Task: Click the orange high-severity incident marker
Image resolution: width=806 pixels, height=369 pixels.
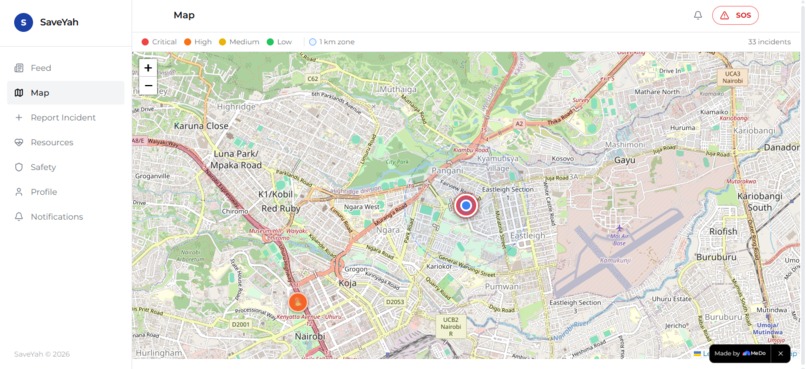Action: [298, 302]
